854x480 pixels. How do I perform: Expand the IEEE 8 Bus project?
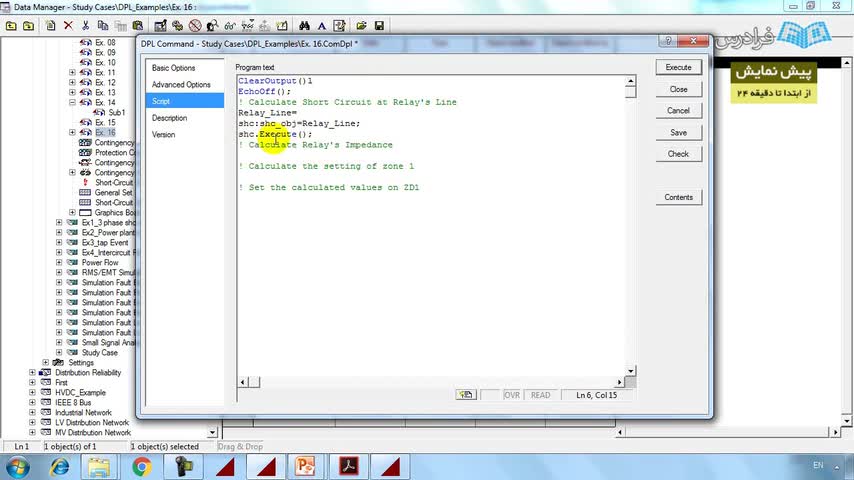(x=32, y=403)
